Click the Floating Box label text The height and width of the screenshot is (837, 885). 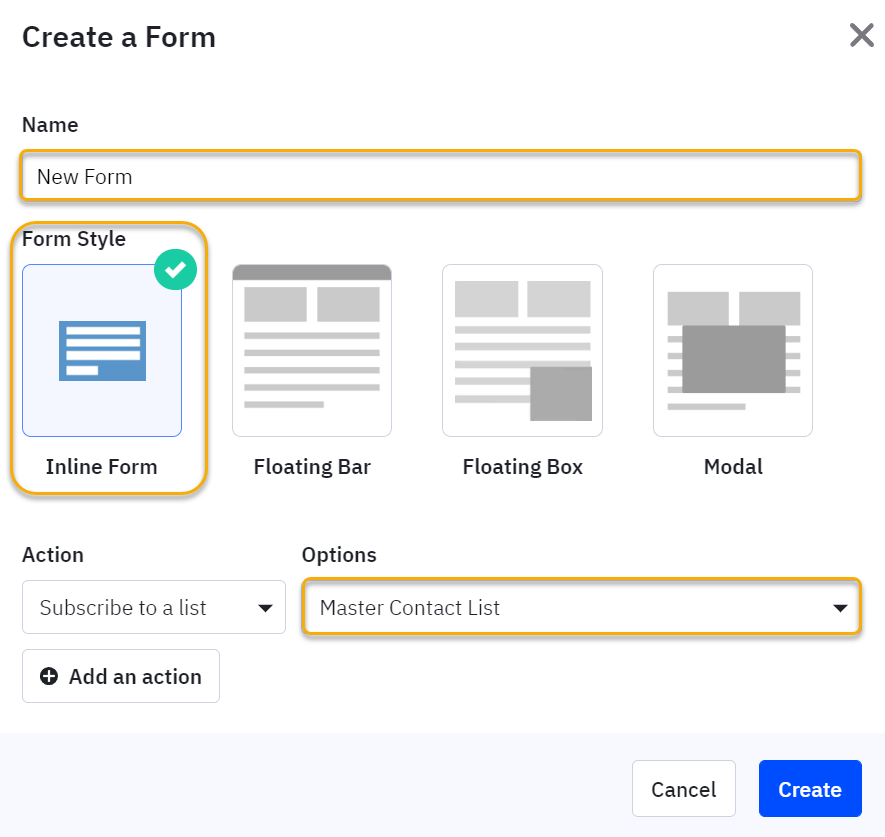pos(522,467)
